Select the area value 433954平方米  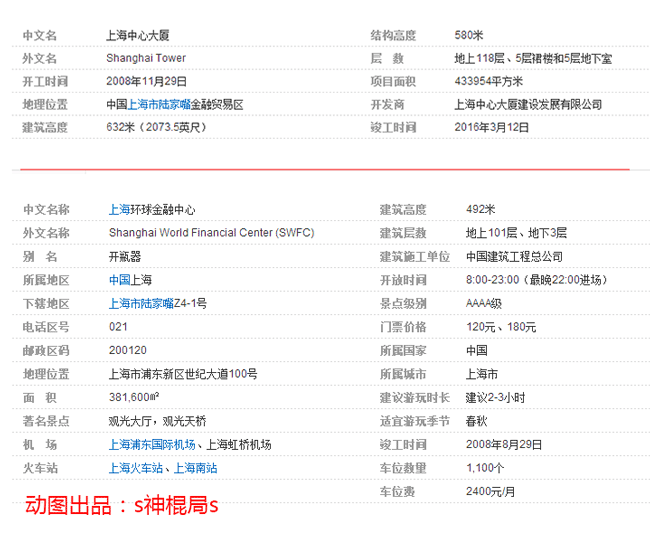tap(488, 81)
